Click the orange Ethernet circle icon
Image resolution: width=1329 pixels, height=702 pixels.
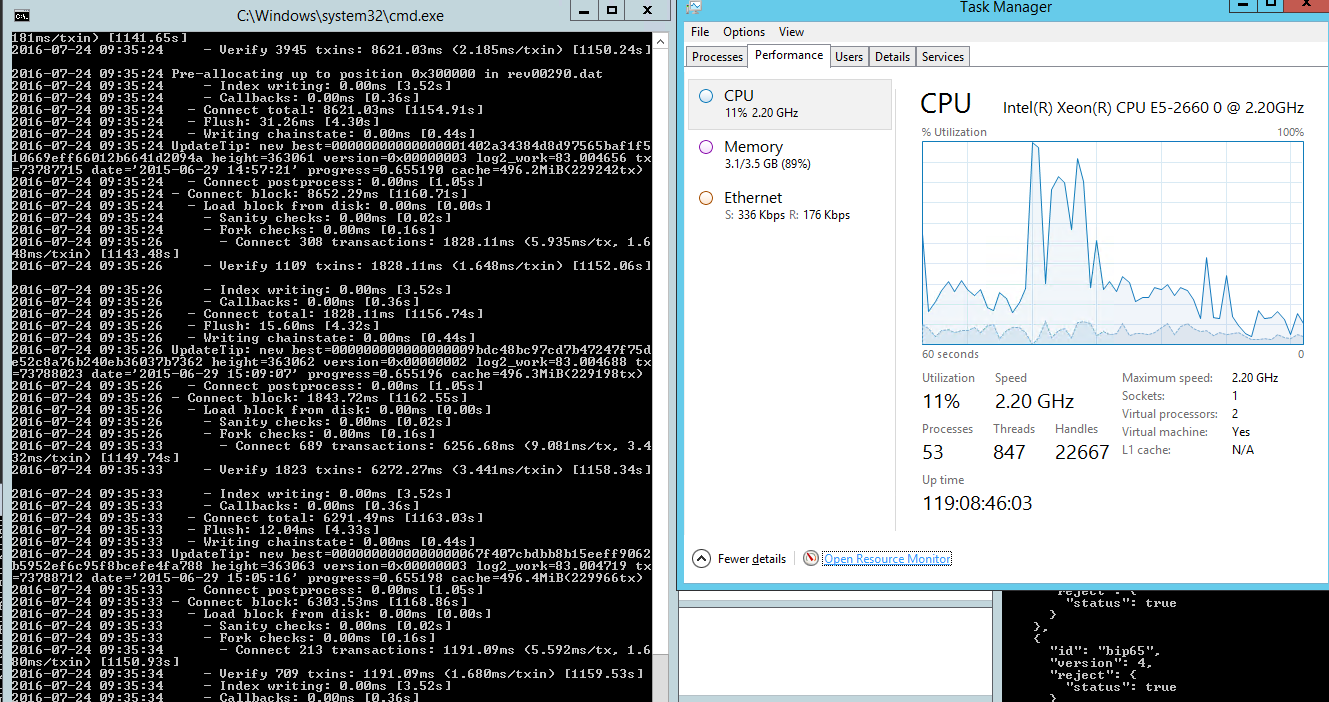706,198
